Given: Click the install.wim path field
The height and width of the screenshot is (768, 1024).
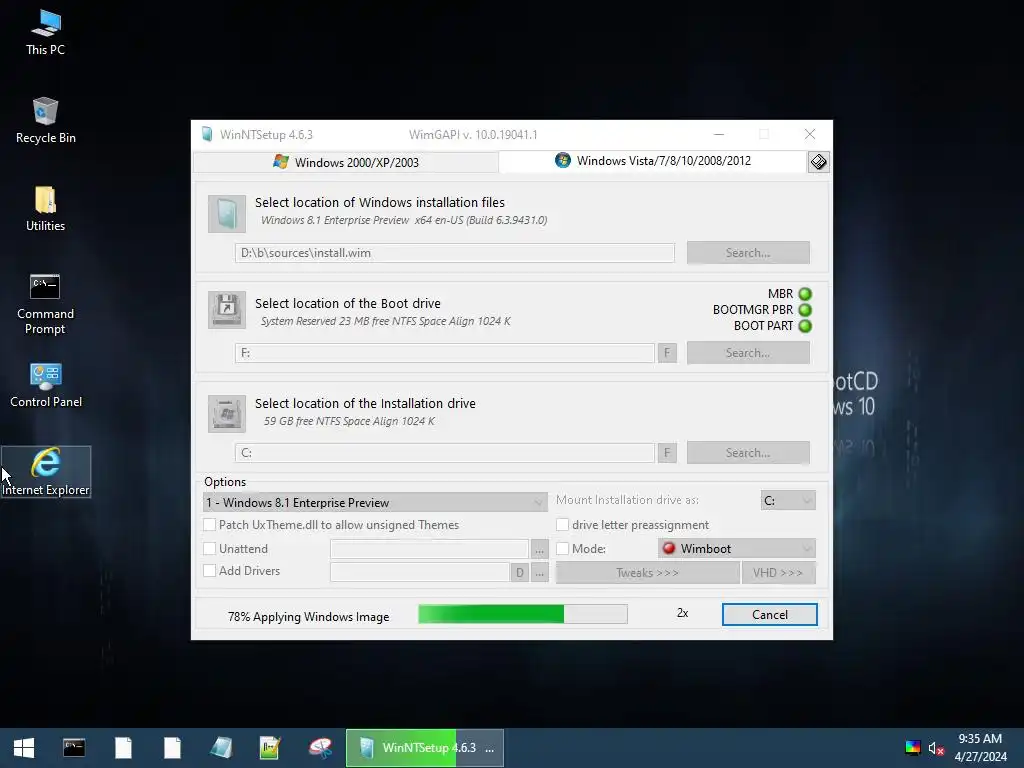Looking at the screenshot, I should tap(455, 253).
